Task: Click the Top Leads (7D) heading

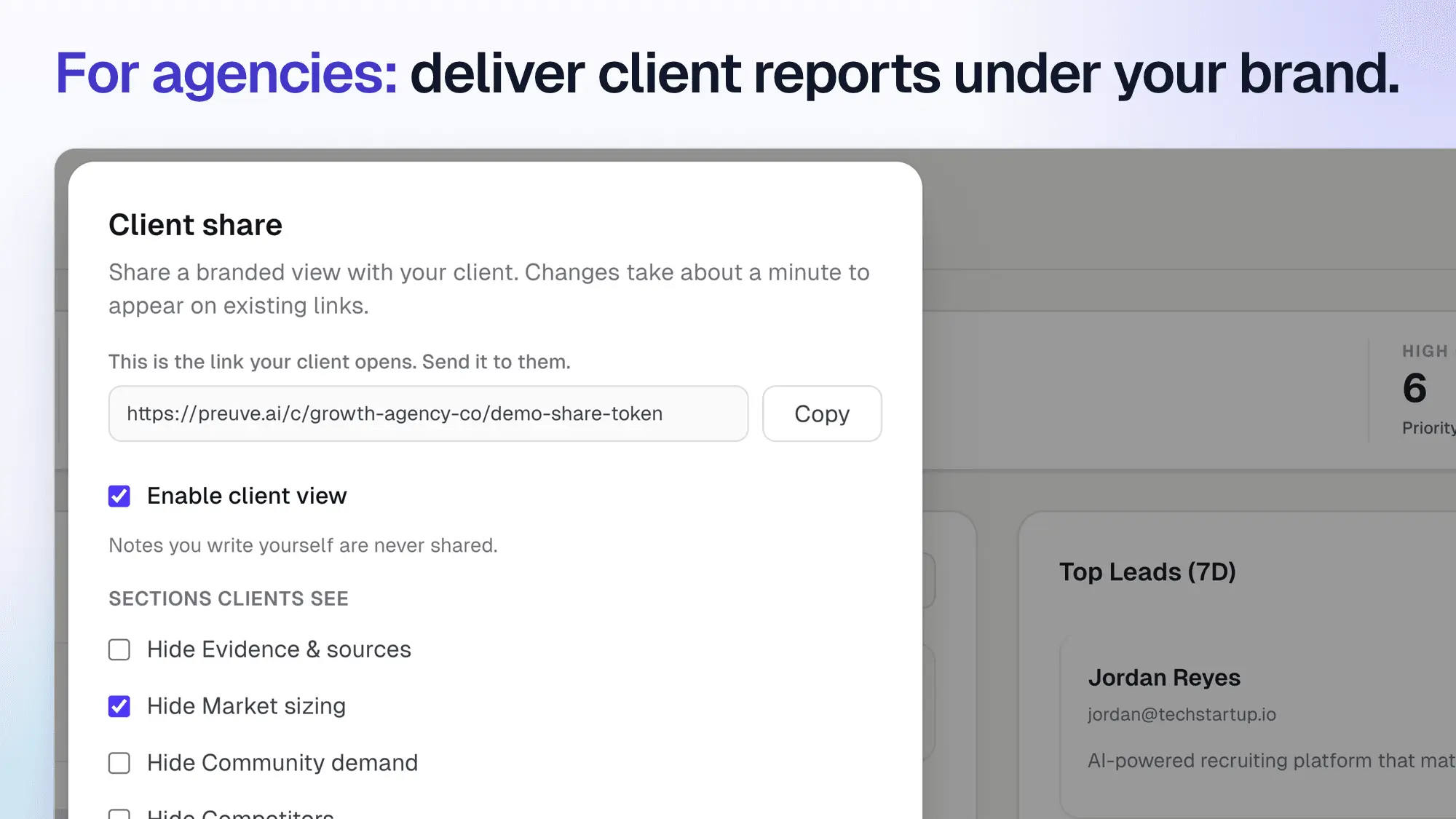Action: pos(1147,572)
